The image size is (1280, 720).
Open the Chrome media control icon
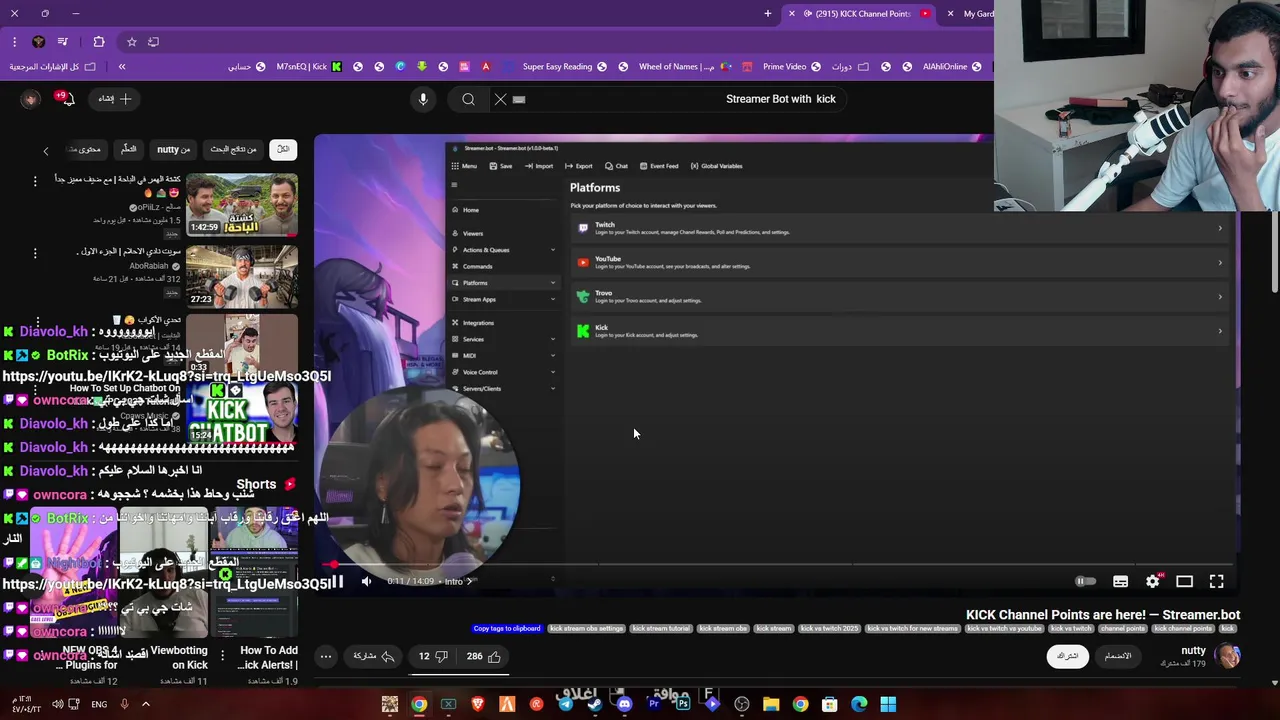point(62,42)
